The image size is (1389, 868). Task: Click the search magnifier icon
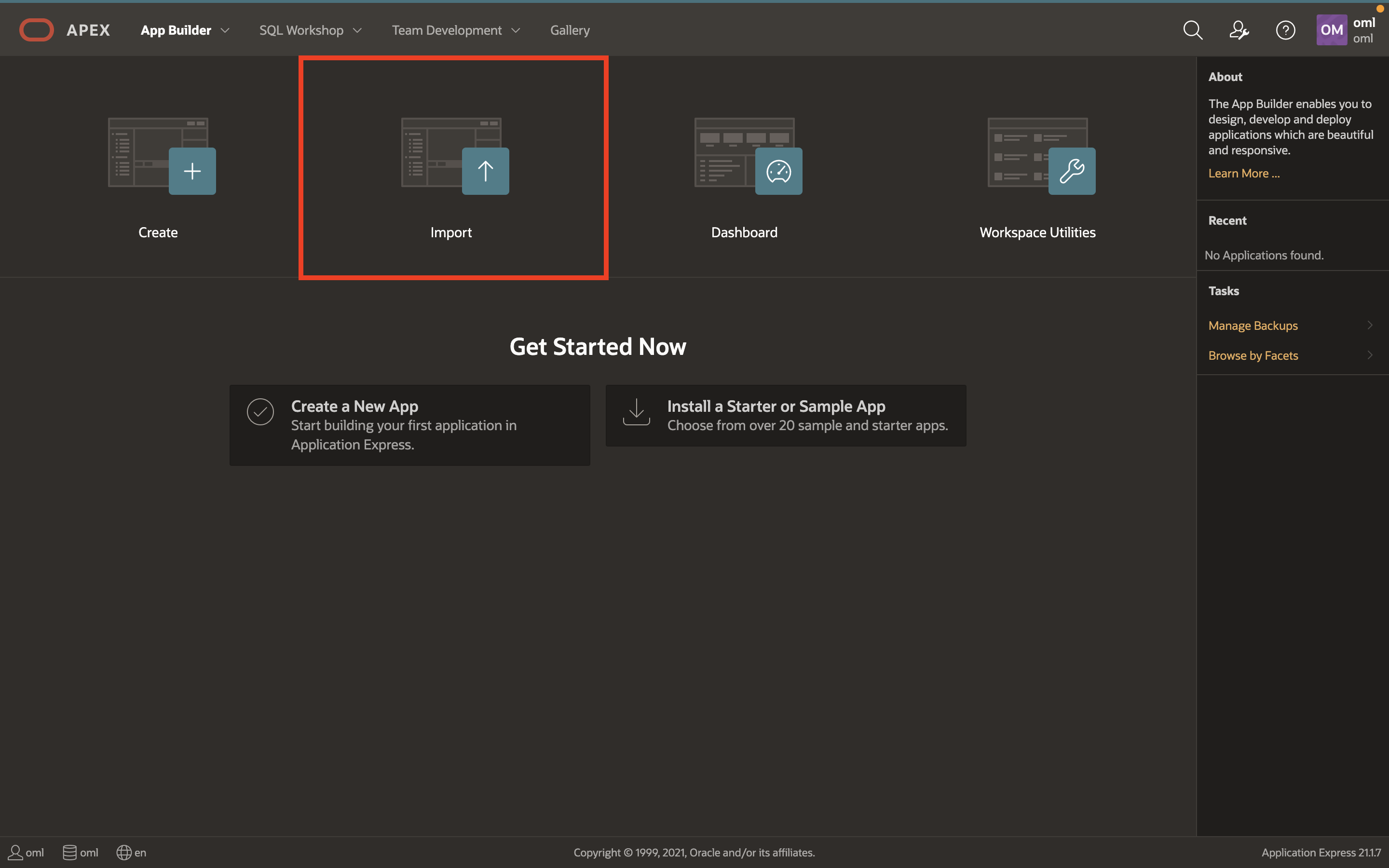[1193, 30]
